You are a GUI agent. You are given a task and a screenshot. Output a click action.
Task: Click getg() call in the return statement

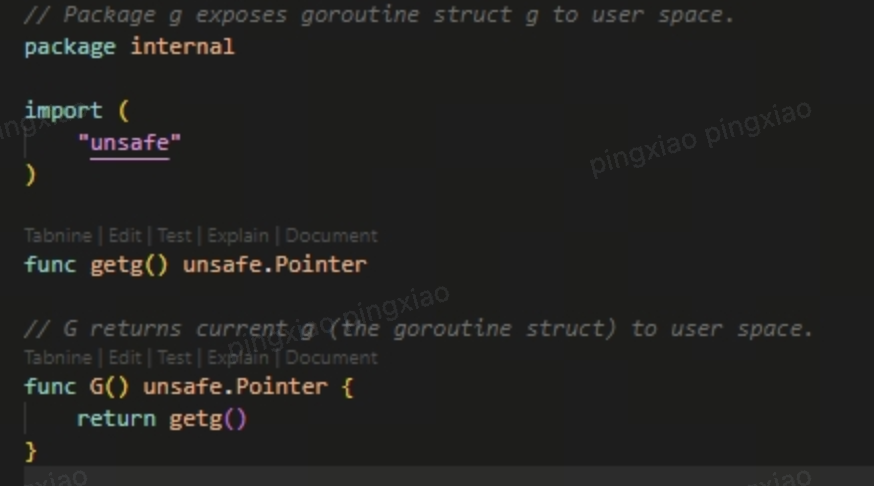pyautogui.click(x=207, y=419)
